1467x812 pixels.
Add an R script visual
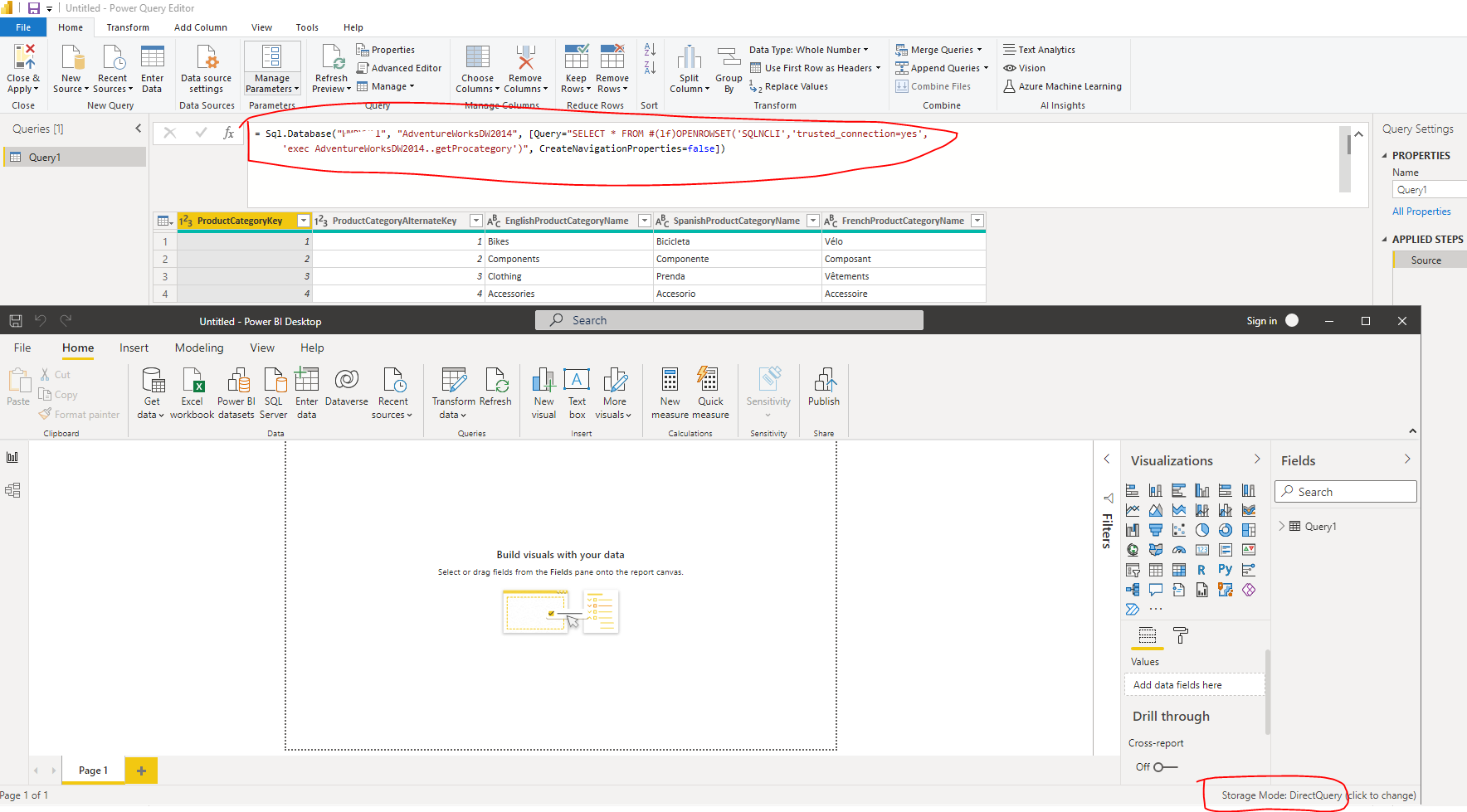pos(1202,570)
